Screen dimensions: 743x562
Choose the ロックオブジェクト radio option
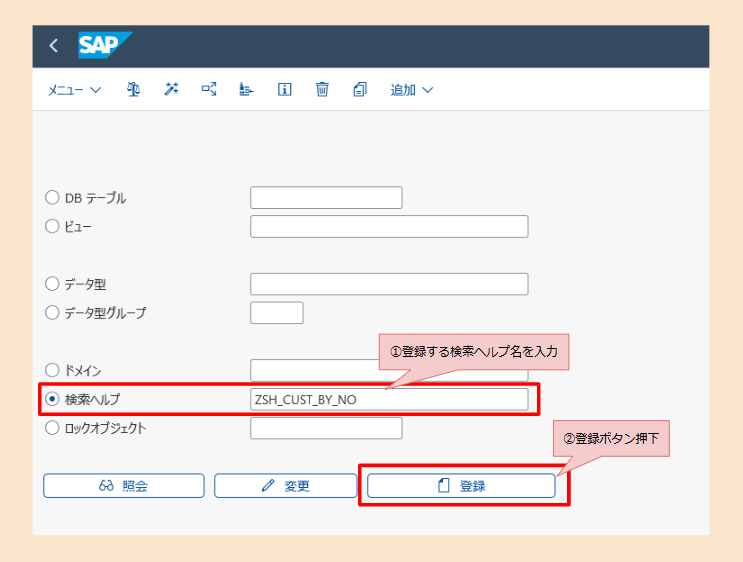point(52,428)
